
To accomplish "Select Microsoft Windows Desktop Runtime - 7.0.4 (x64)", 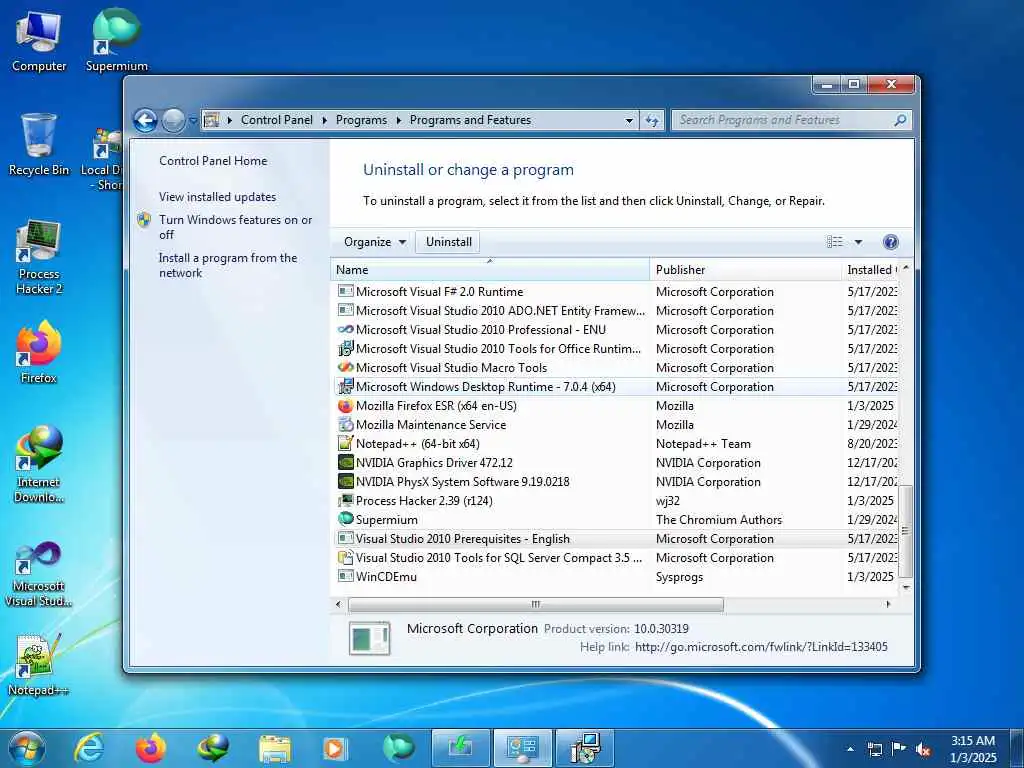I will 616,387.
